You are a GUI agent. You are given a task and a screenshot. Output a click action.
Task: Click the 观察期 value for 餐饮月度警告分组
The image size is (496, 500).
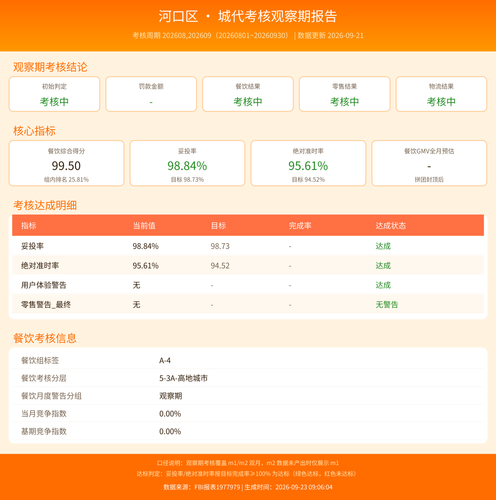(x=171, y=396)
